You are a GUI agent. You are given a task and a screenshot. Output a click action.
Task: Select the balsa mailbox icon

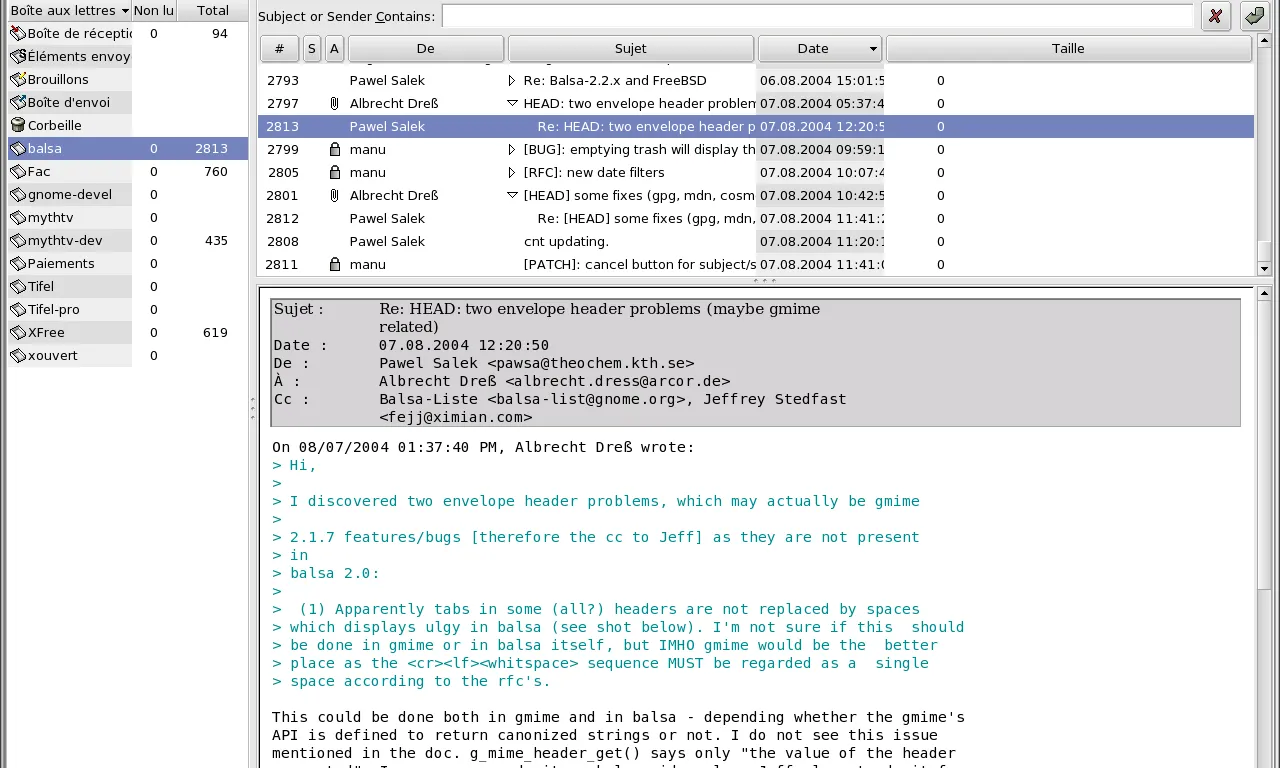click(x=18, y=148)
